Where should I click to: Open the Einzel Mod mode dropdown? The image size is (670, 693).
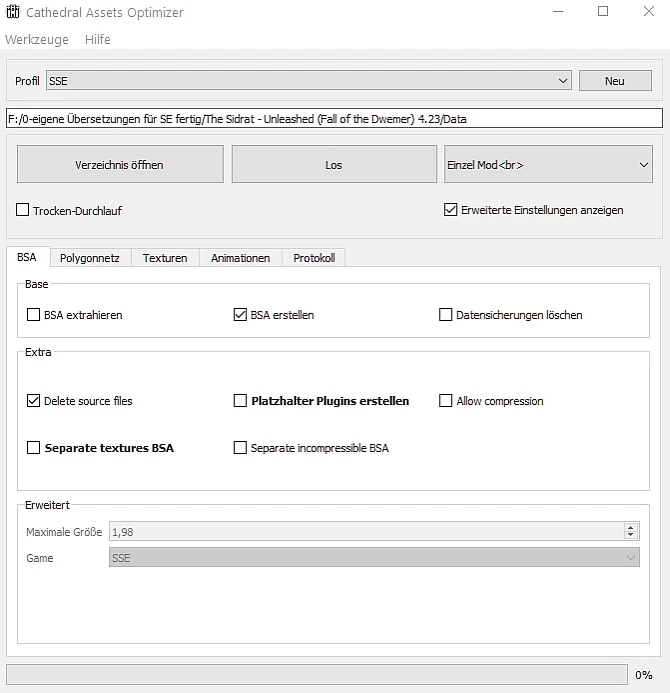548,165
